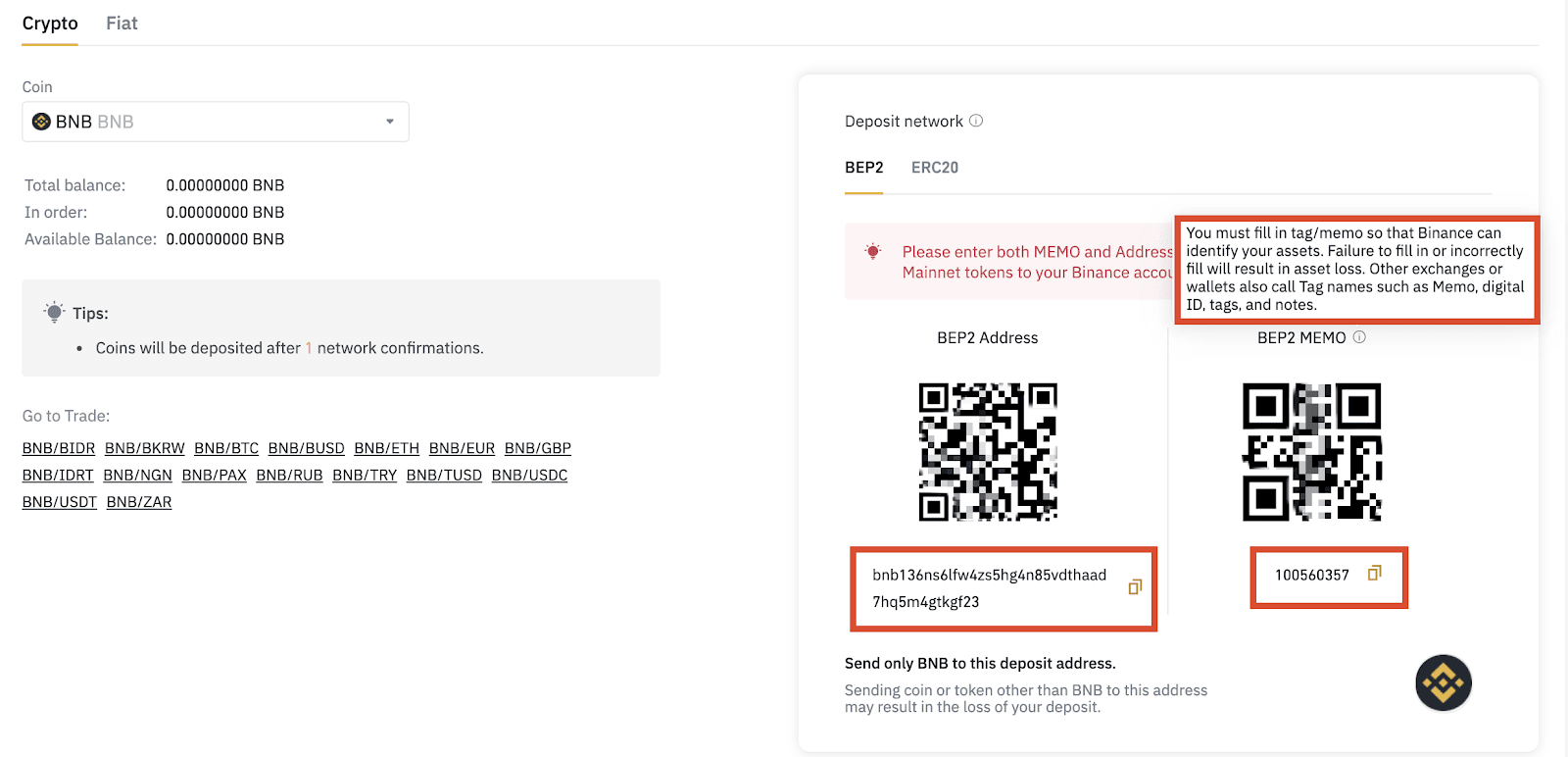Switch to the Crypto tab
This screenshot has width=1568, height=757.
click(50, 24)
